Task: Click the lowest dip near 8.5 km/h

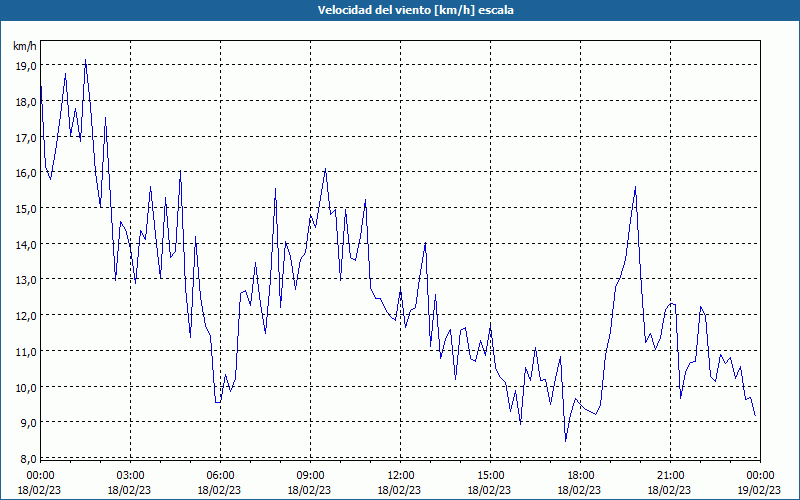Action: [x=565, y=441]
